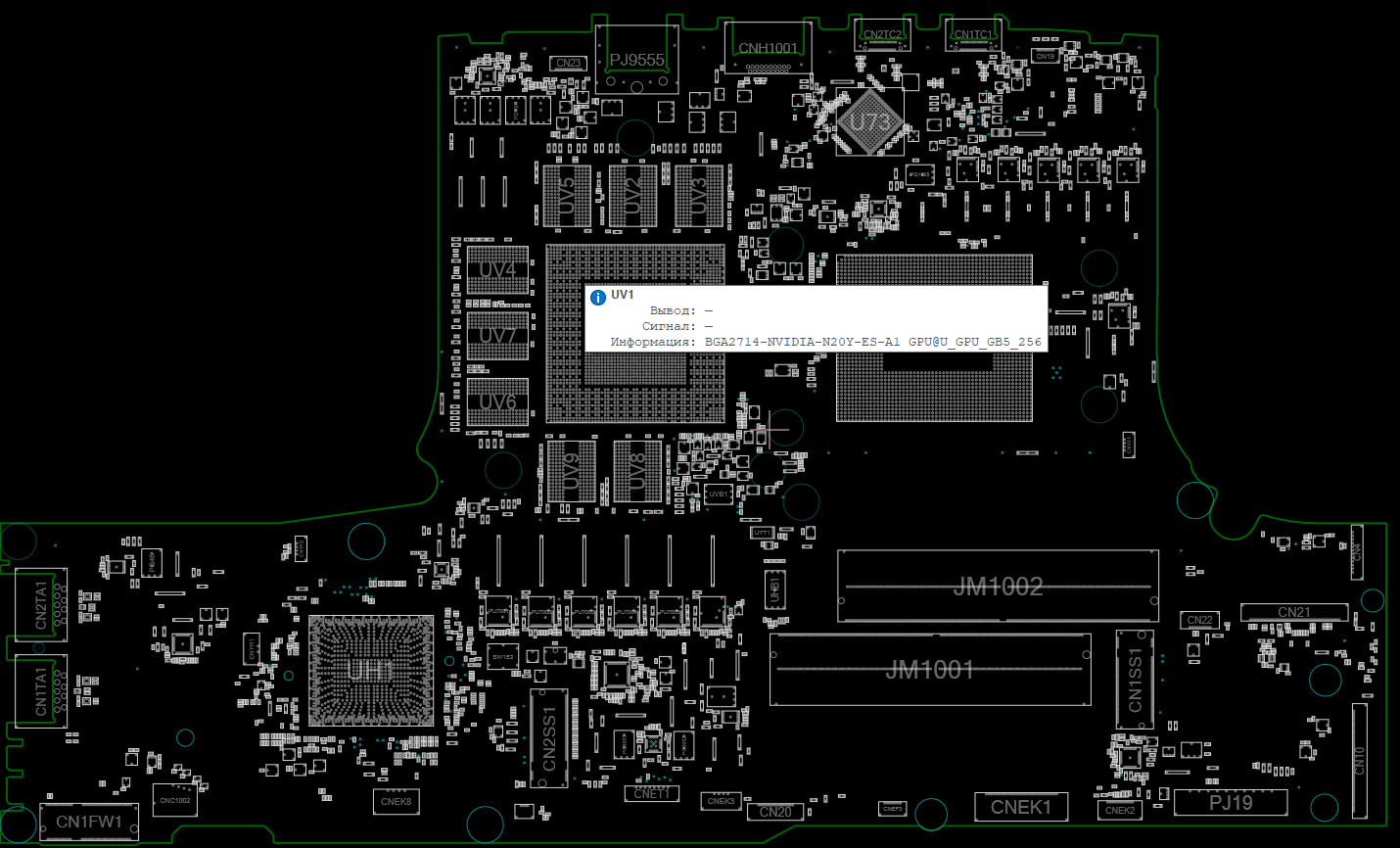Select the UV8 memory chip
The height and width of the screenshot is (848, 1400).
(x=637, y=471)
